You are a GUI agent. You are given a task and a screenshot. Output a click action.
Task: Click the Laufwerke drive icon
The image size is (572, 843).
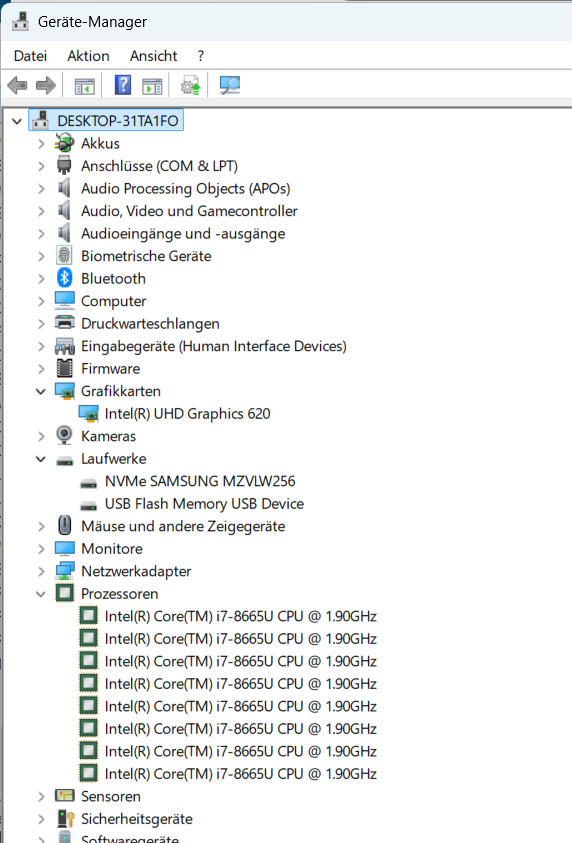coord(65,461)
